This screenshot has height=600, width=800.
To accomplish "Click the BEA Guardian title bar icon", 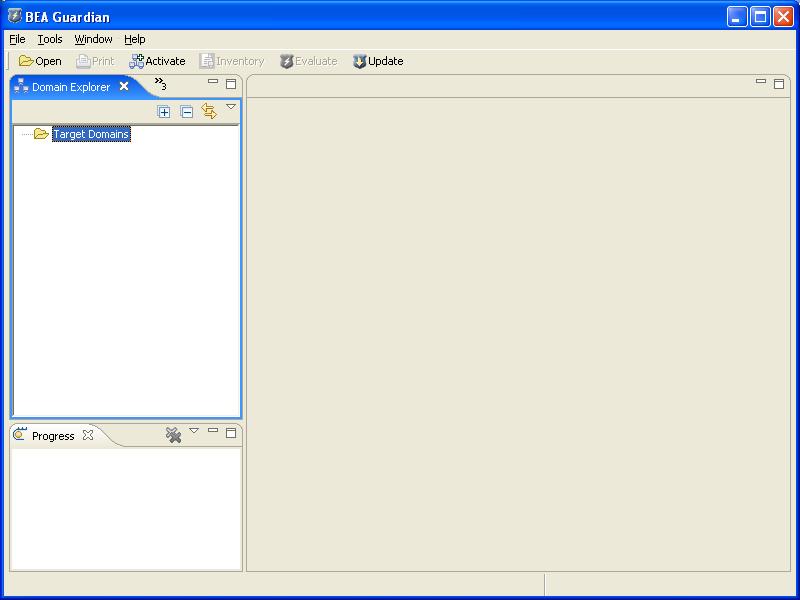I will (15, 16).
